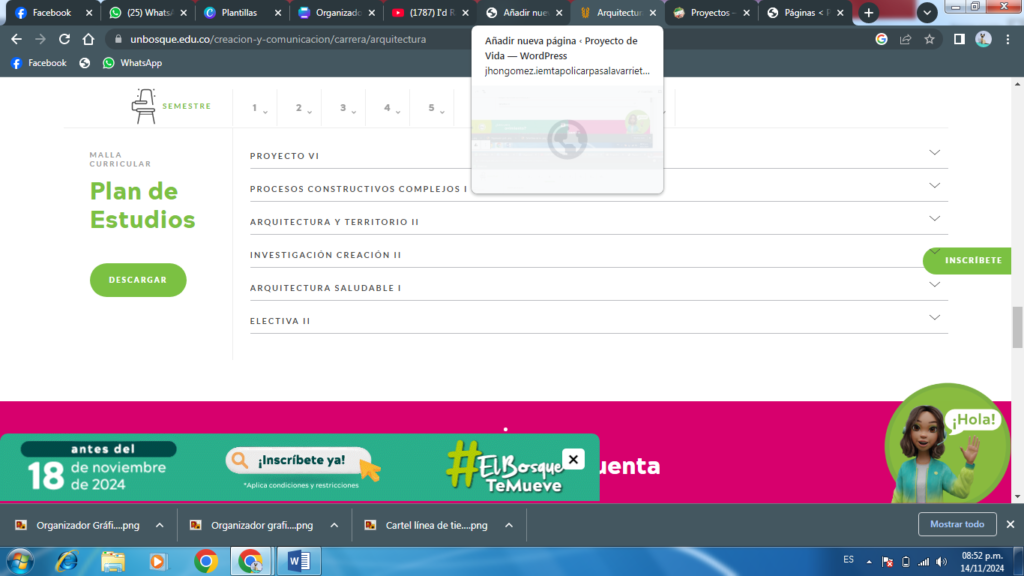
Task: Expand PROCESOS CONSTRUCTIVOS COMPLEJOS I details
Action: tap(934, 186)
